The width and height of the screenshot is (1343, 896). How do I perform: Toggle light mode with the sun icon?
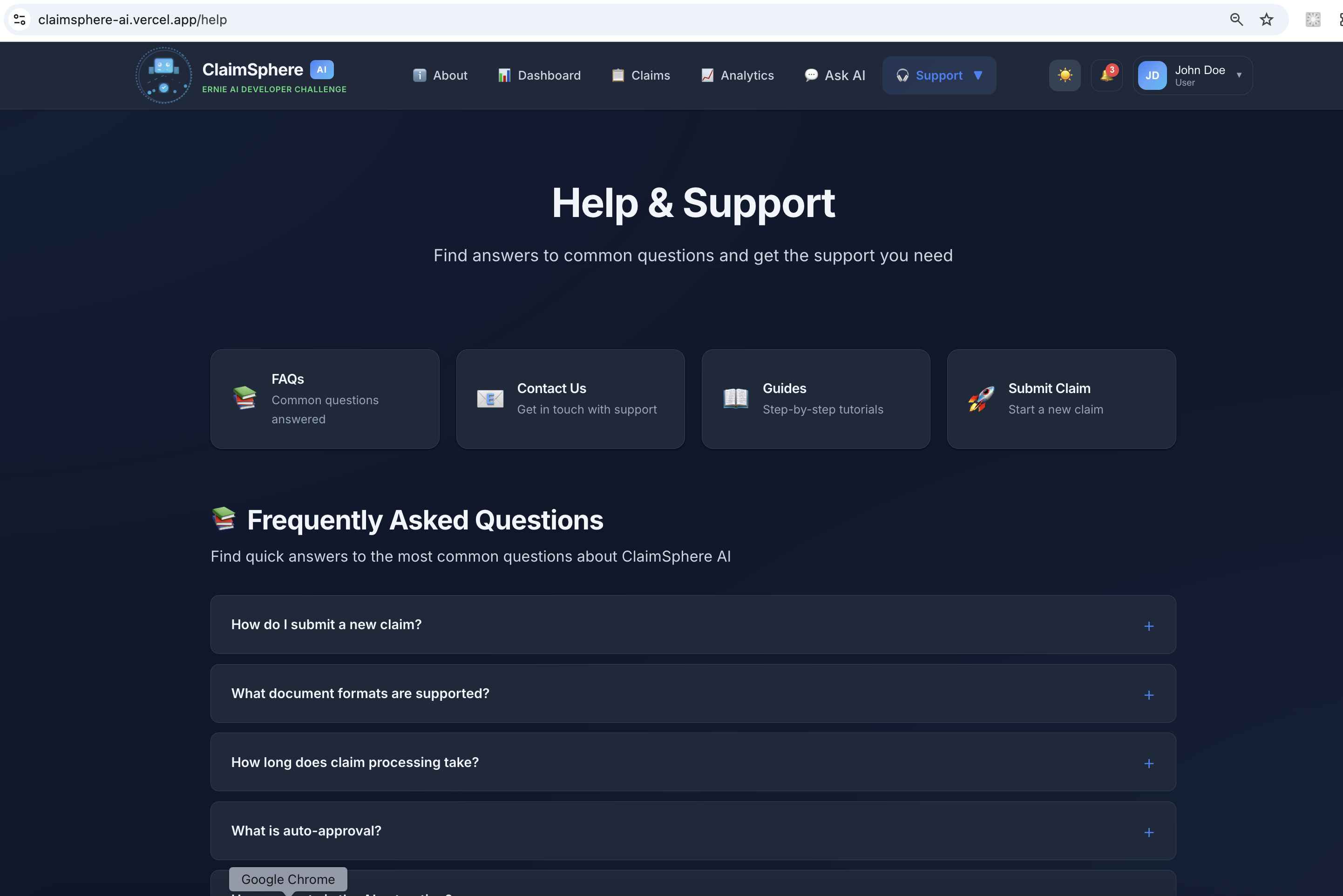pos(1064,75)
